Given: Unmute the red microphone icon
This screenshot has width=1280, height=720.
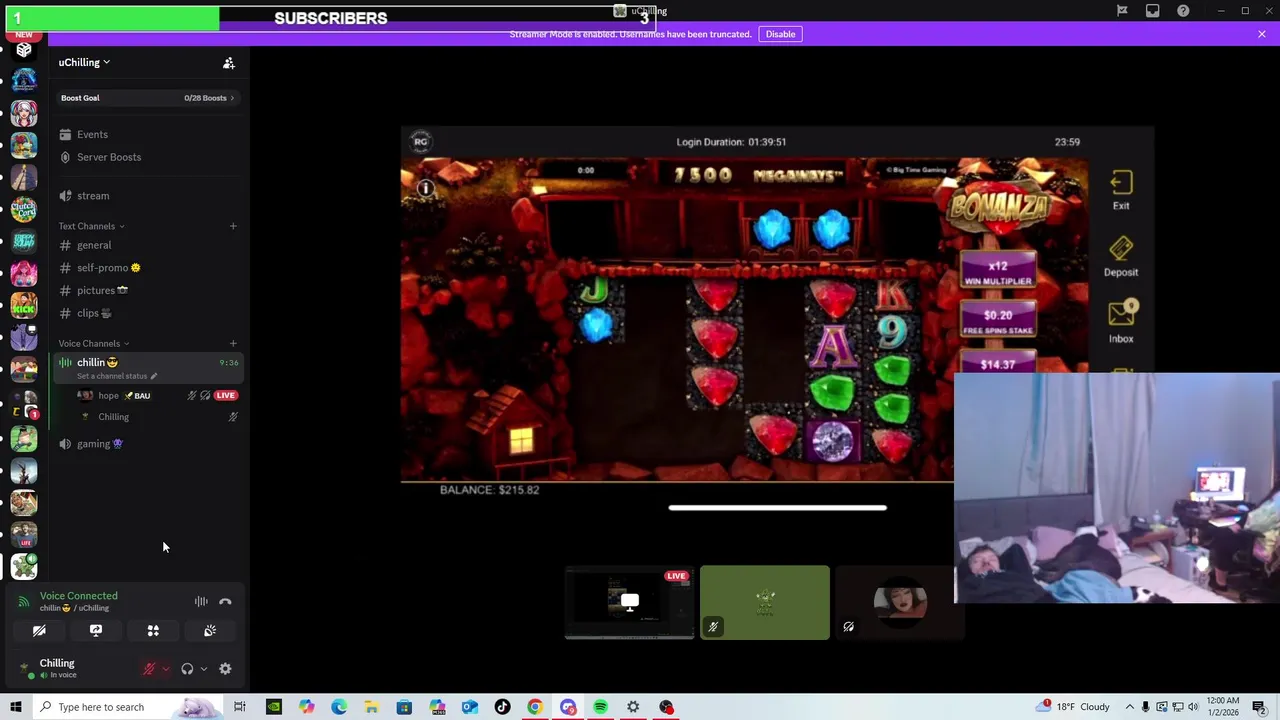Looking at the screenshot, I should tap(149, 669).
